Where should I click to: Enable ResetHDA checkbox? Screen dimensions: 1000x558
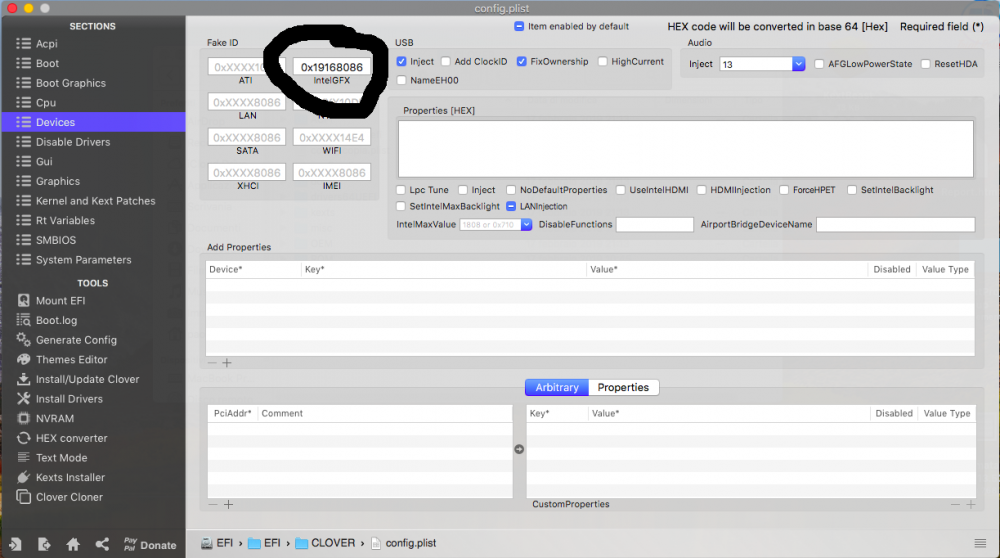pos(925,64)
